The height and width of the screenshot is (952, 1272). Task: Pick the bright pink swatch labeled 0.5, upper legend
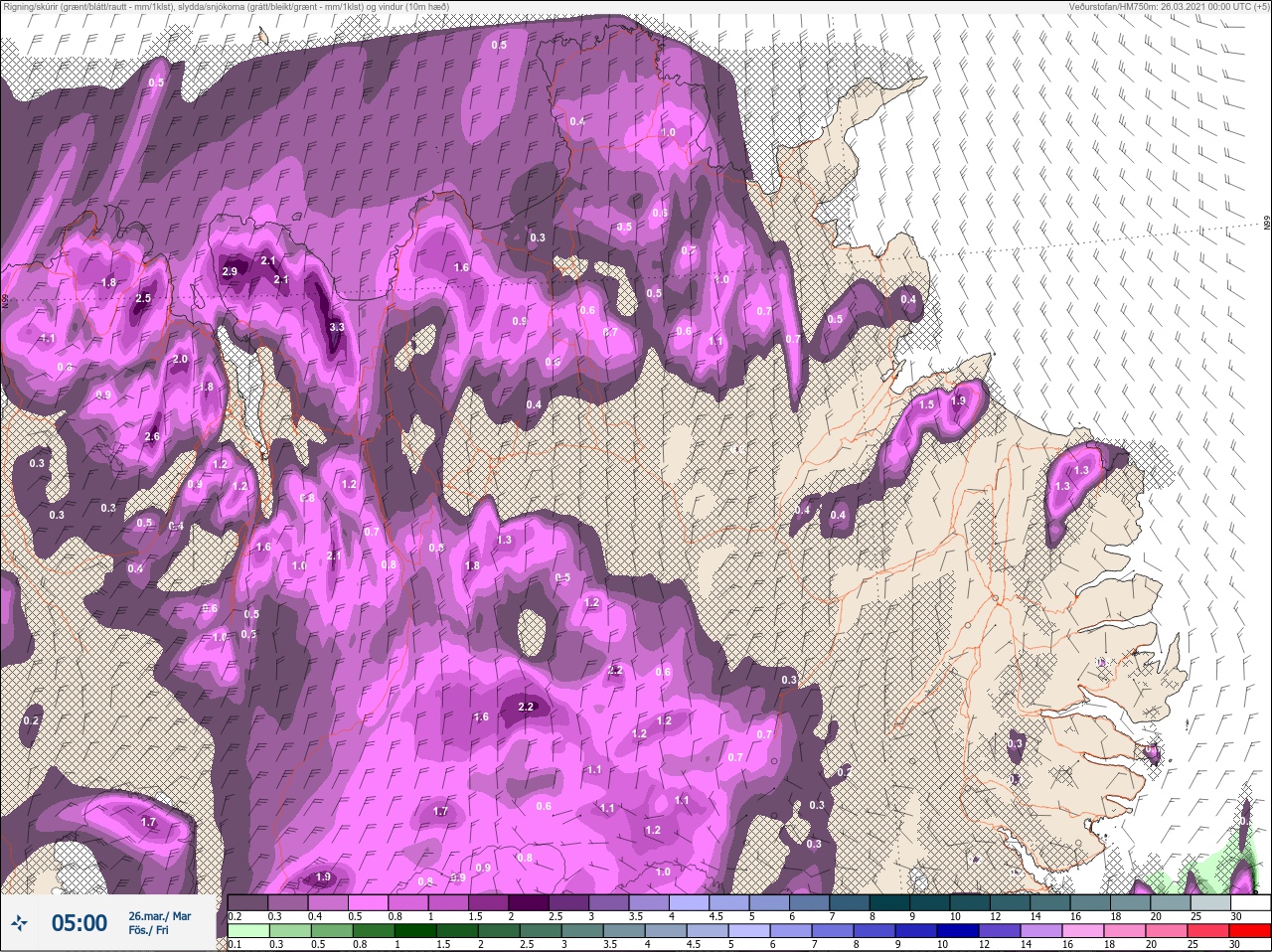coord(369,903)
